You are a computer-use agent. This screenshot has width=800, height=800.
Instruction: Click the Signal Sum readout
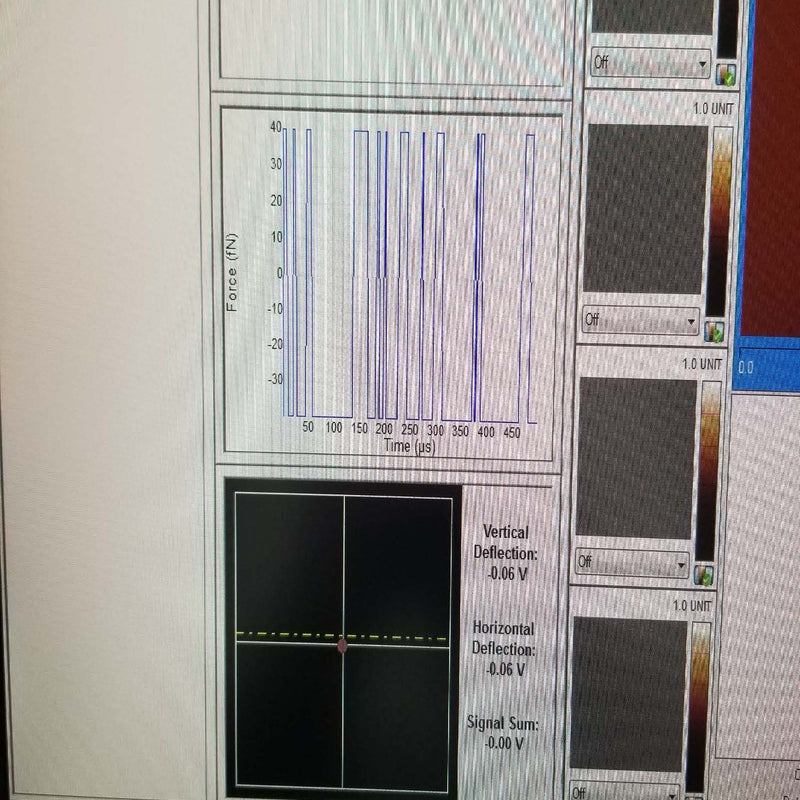click(502, 732)
